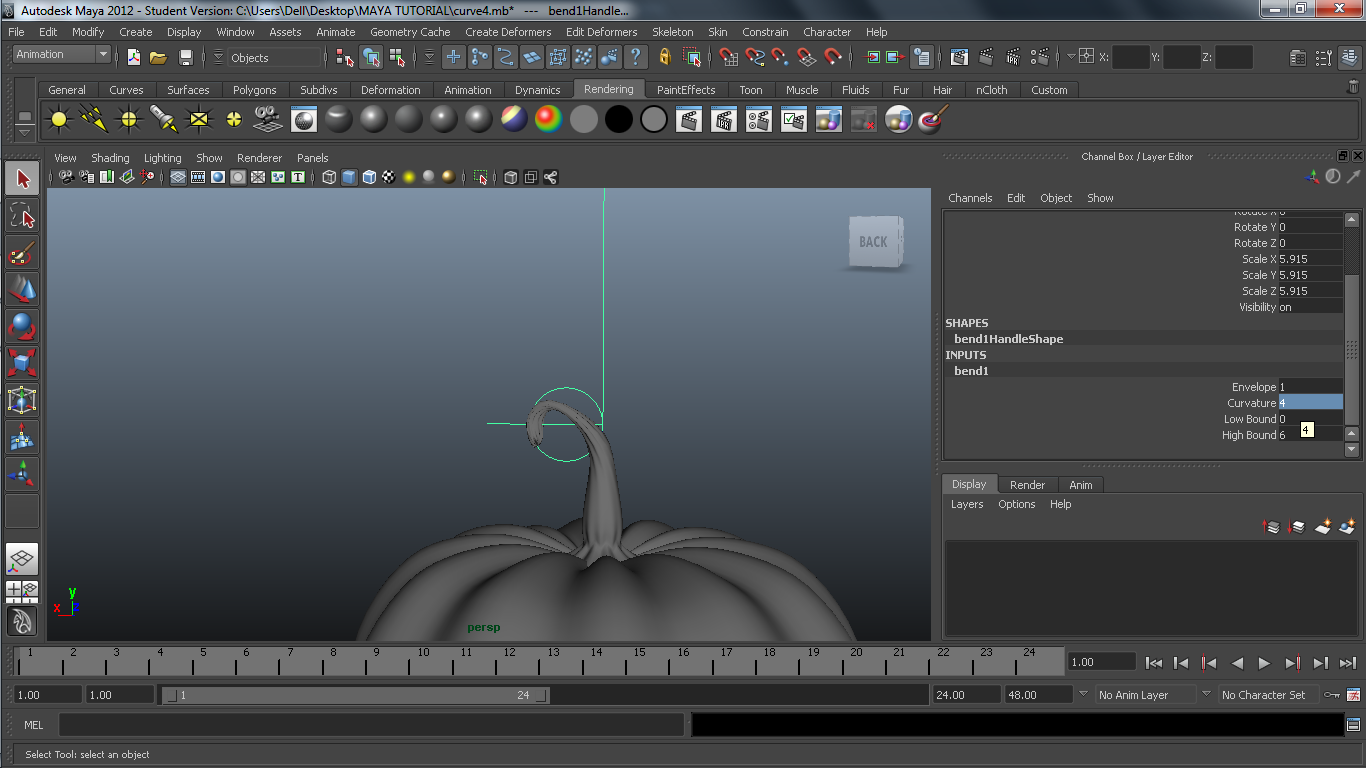This screenshot has height=768, width=1366.
Task: Open the Layers menu in Layer Editor
Action: [967, 504]
